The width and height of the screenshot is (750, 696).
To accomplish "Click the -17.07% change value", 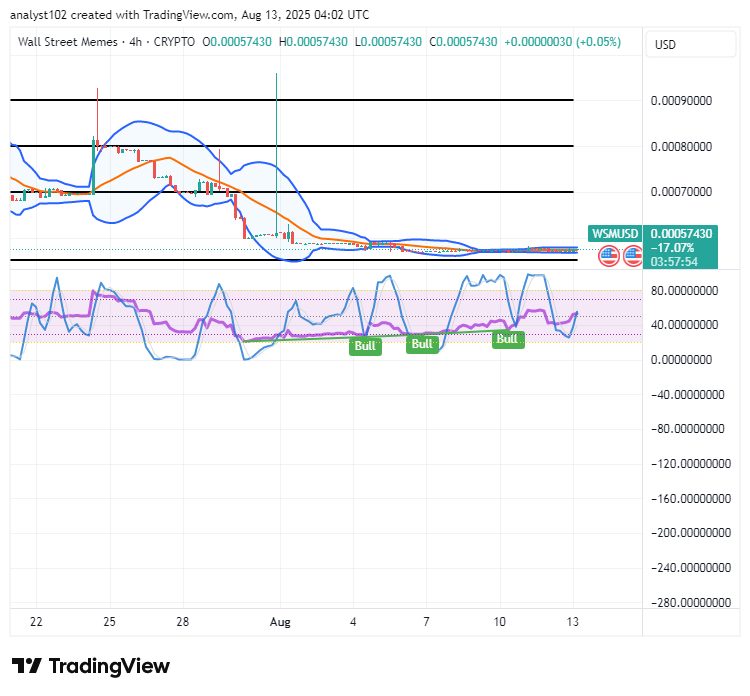I will tap(673, 248).
